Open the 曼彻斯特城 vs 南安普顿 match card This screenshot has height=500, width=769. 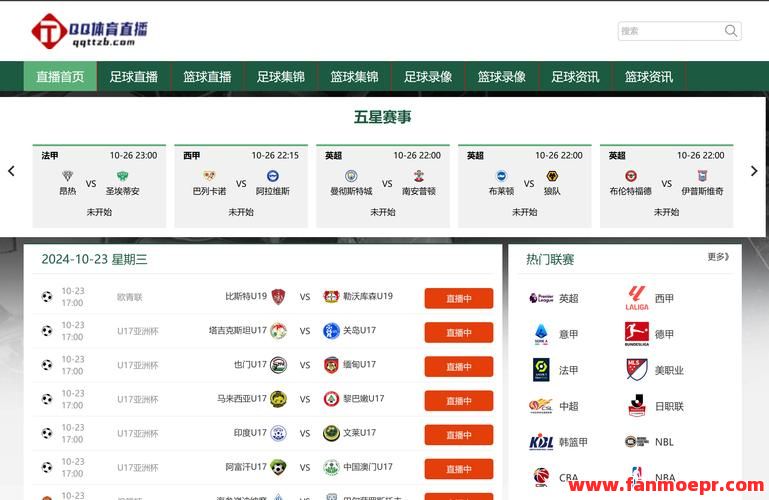point(383,186)
